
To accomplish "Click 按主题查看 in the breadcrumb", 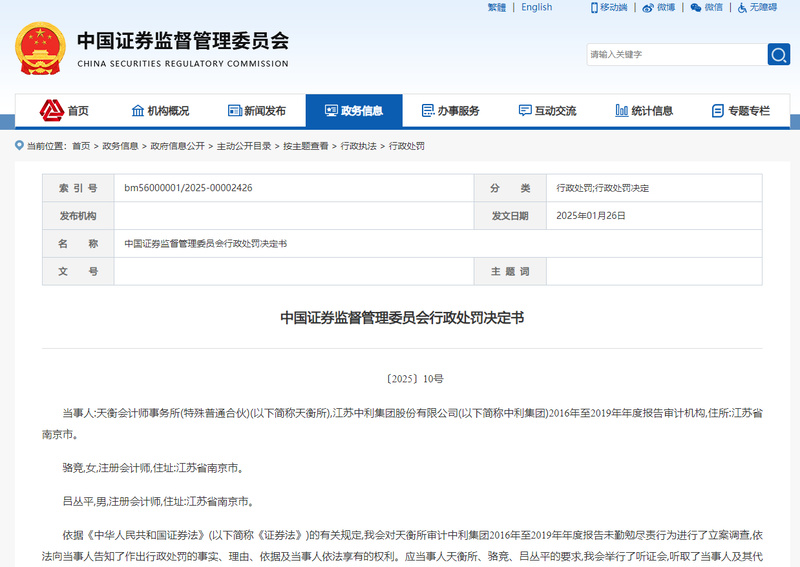I will click(306, 146).
